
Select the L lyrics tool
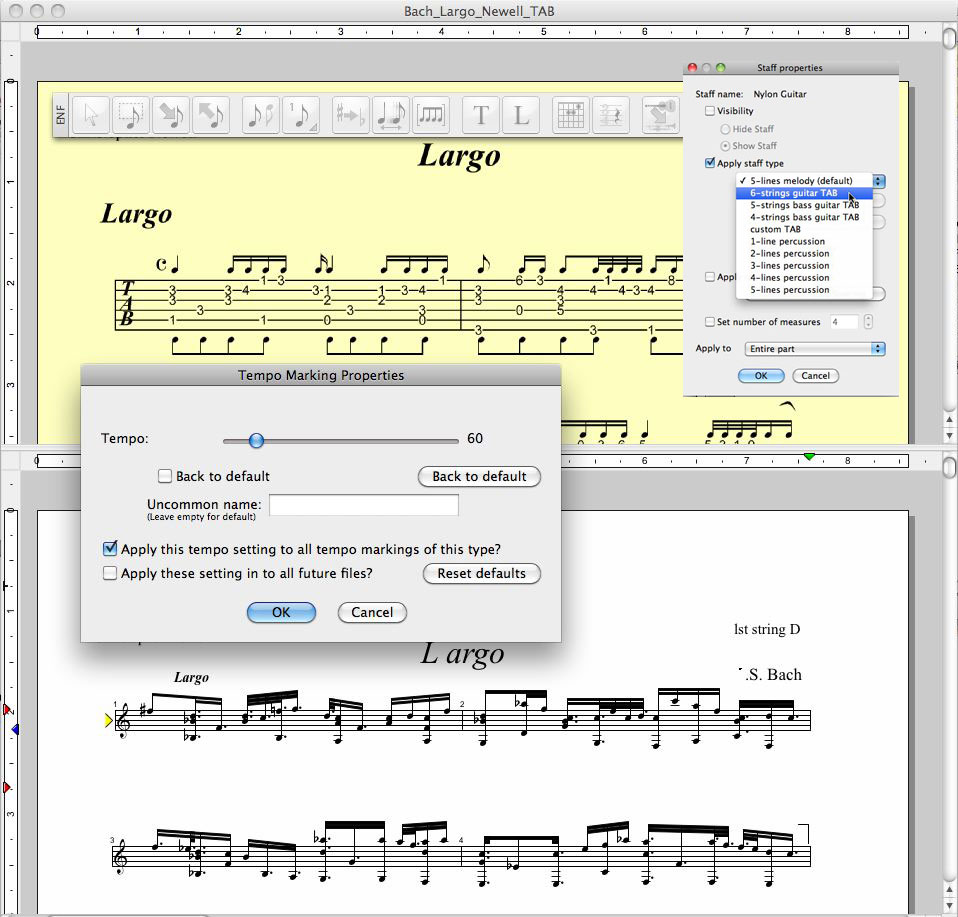[x=521, y=115]
